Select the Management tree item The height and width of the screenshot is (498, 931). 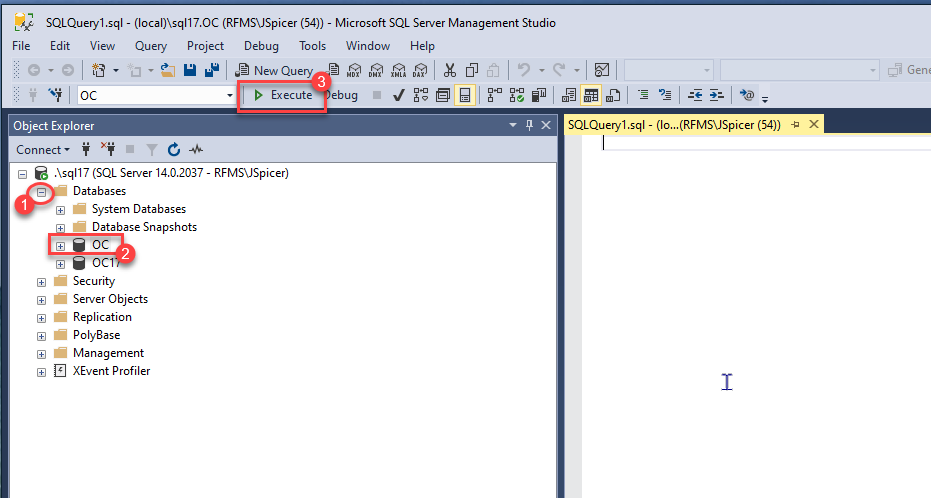pos(108,353)
